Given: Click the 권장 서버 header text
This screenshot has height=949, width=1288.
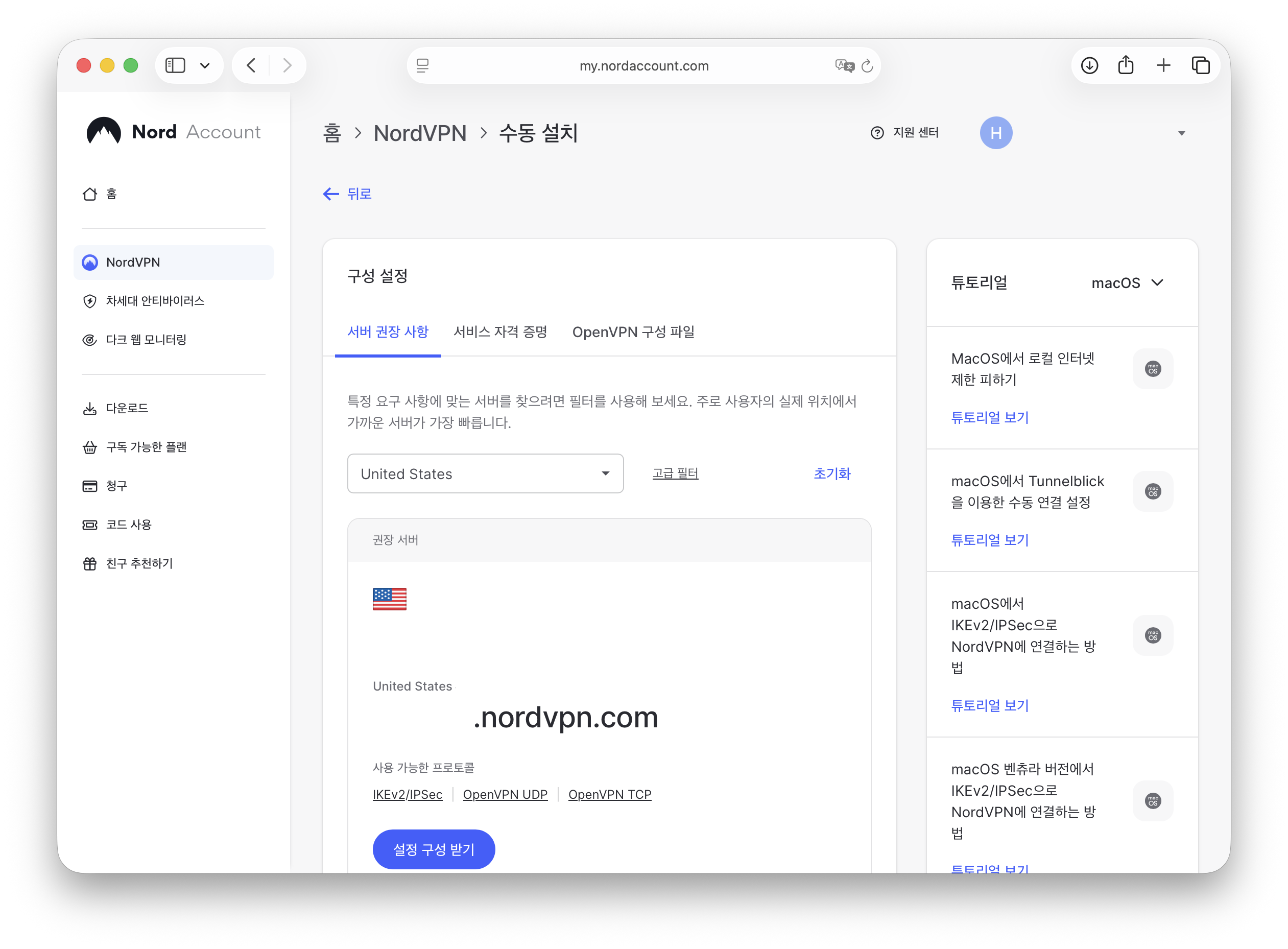Looking at the screenshot, I should coord(396,540).
